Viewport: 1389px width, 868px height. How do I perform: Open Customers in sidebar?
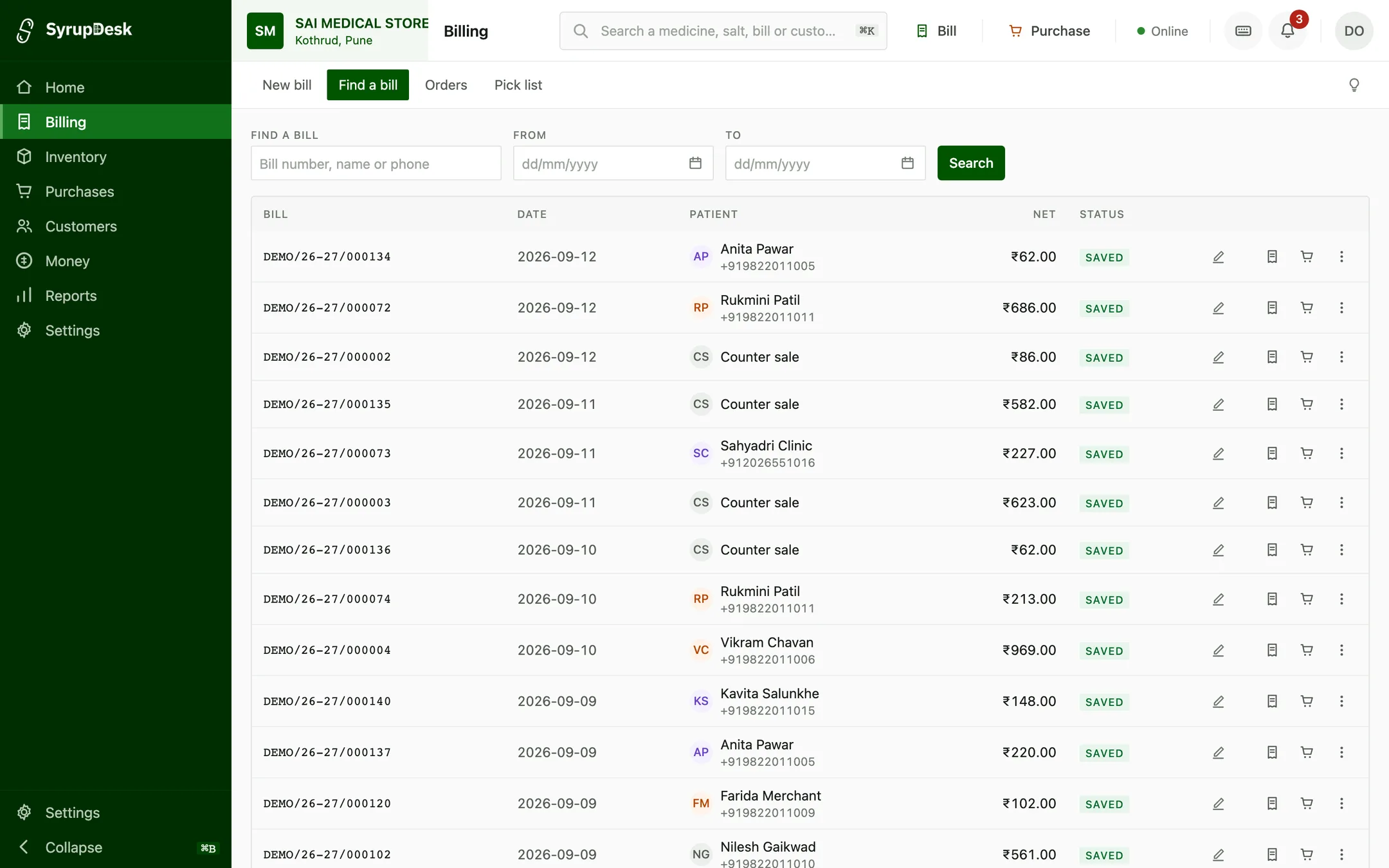(x=116, y=226)
